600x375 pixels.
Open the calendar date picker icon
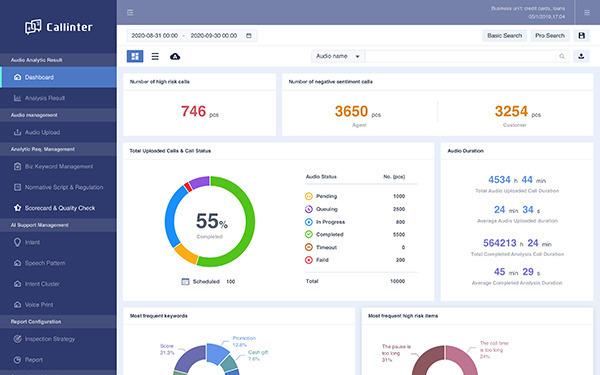coord(249,36)
